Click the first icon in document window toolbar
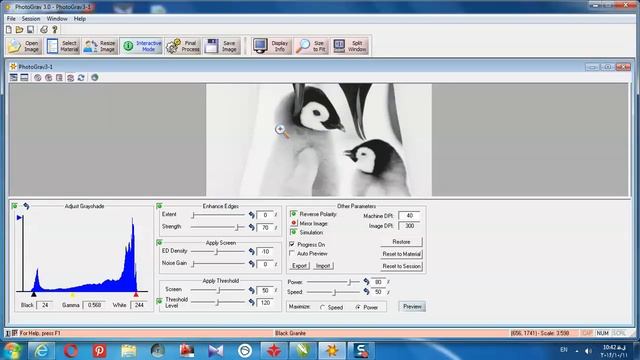This screenshot has width=640, height=360. coord(13,78)
